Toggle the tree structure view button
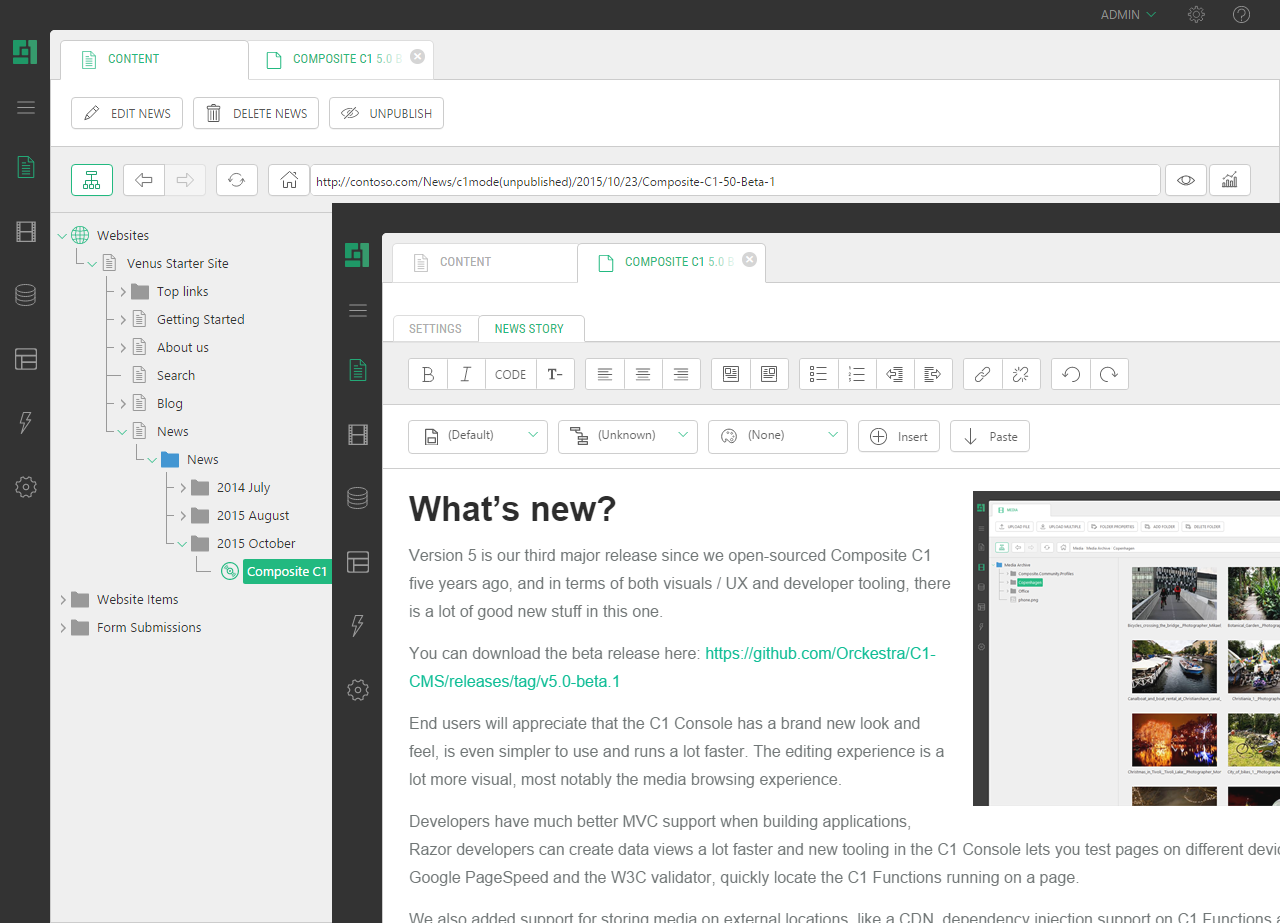The height and width of the screenshot is (923, 1280). point(92,180)
